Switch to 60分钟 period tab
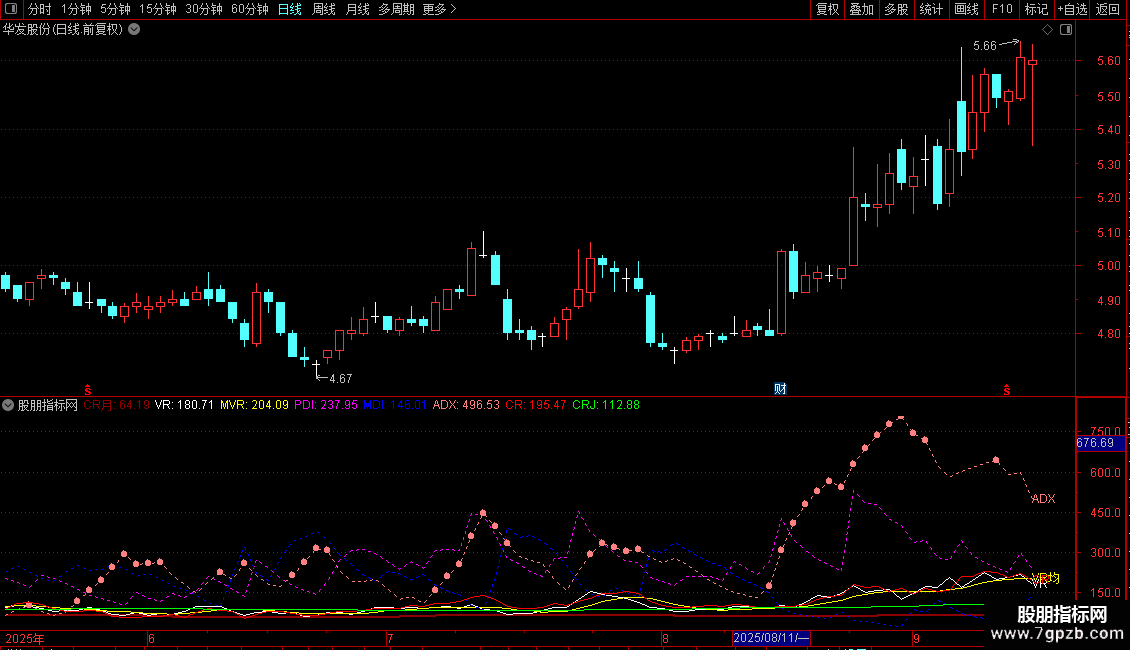The height and width of the screenshot is (650, 1130). (249, 9)
